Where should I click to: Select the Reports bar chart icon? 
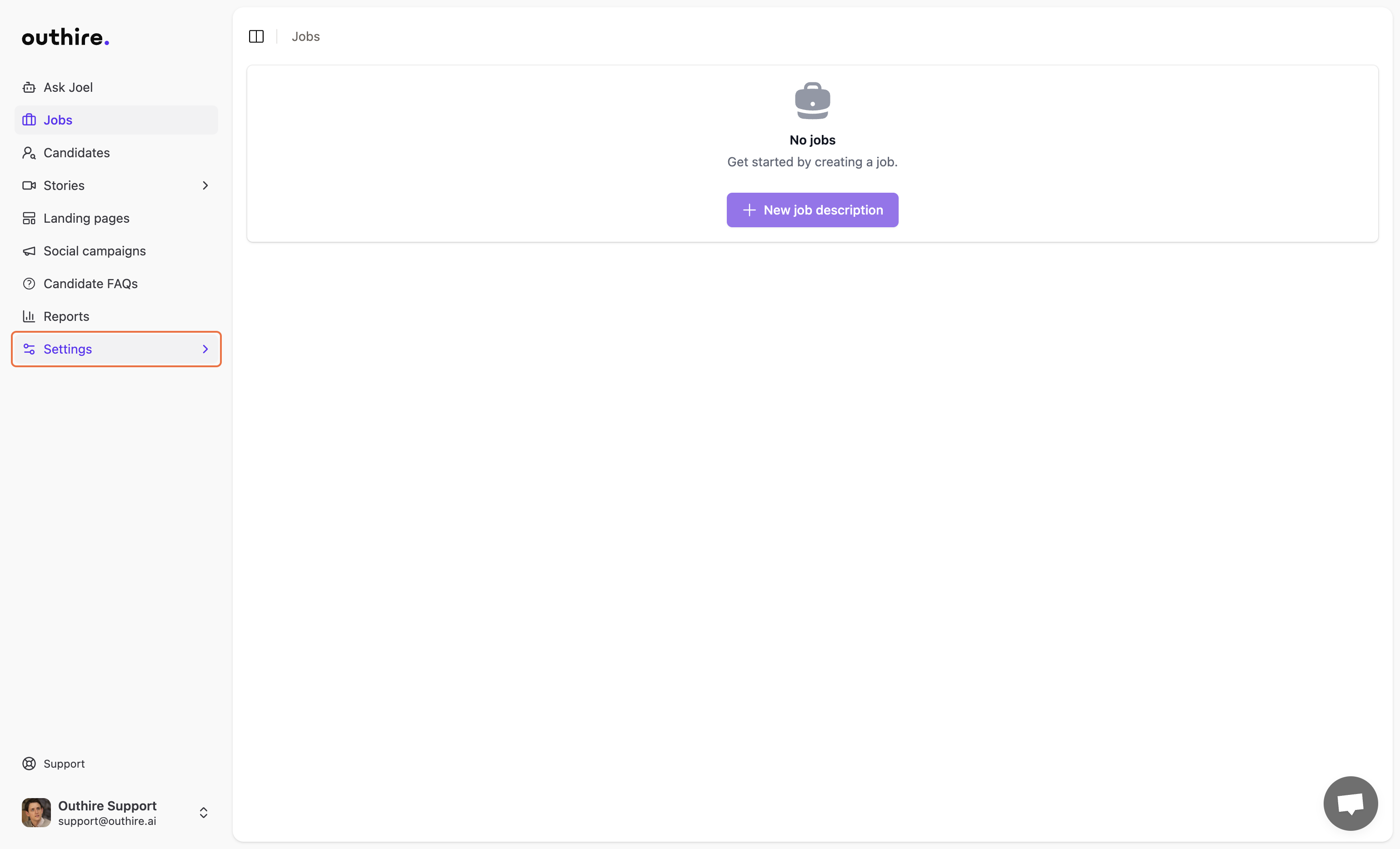29,316
